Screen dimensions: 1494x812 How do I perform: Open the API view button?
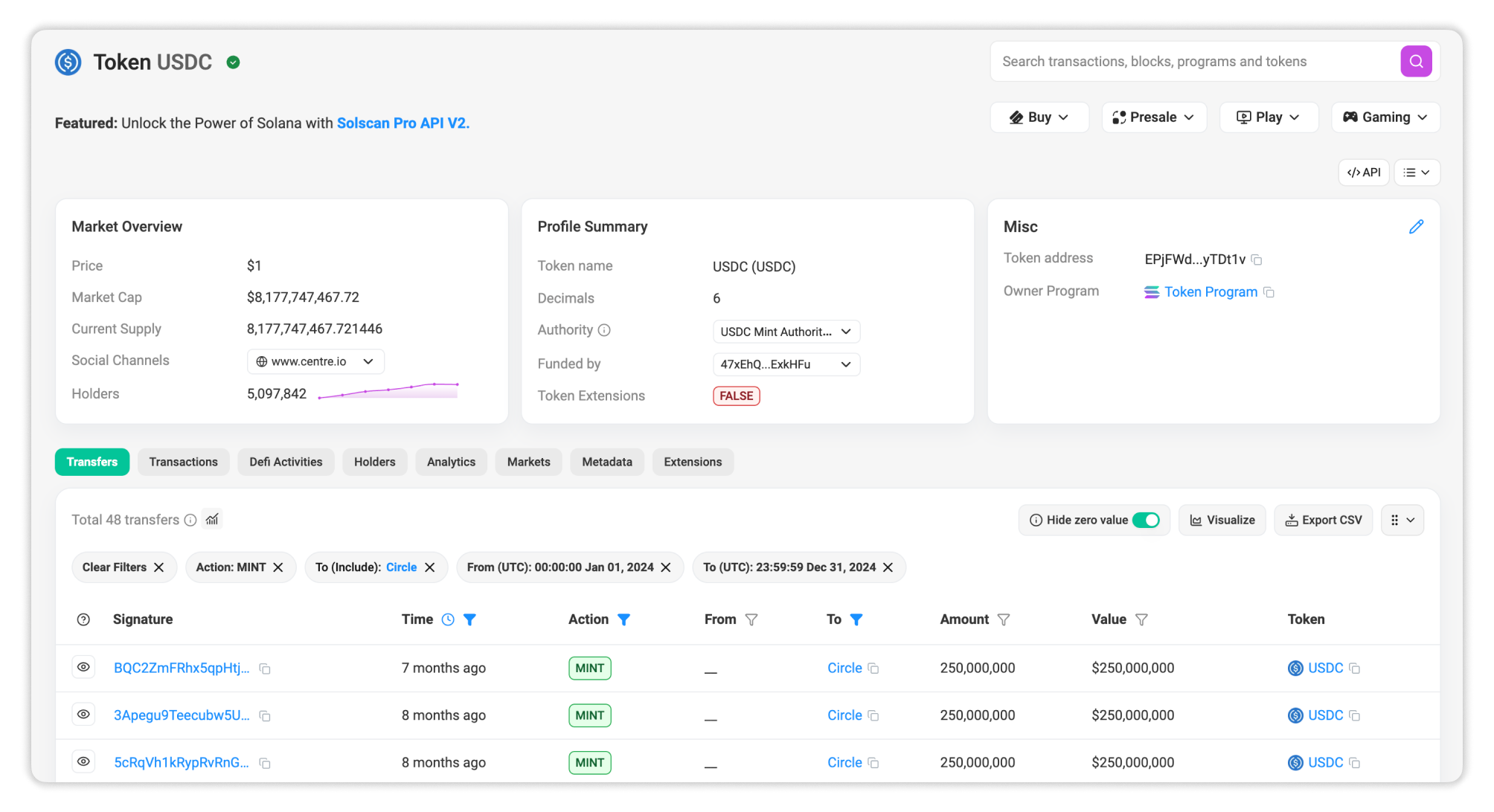pos(1364,172)
